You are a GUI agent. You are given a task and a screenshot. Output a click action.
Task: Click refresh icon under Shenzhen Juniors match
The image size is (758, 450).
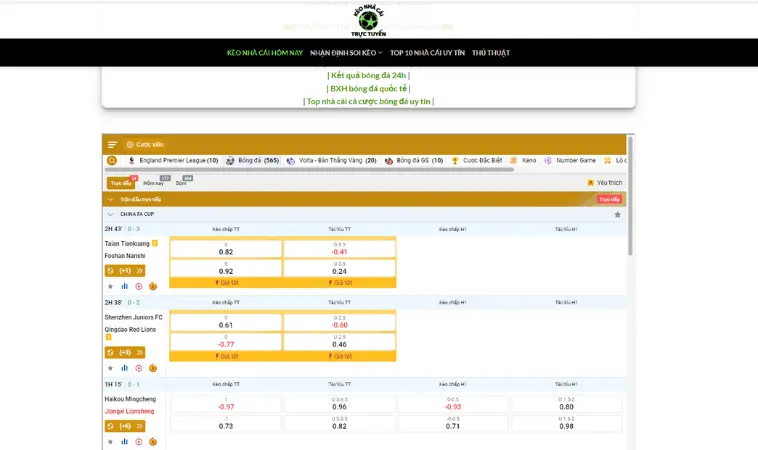pos(111,352)
